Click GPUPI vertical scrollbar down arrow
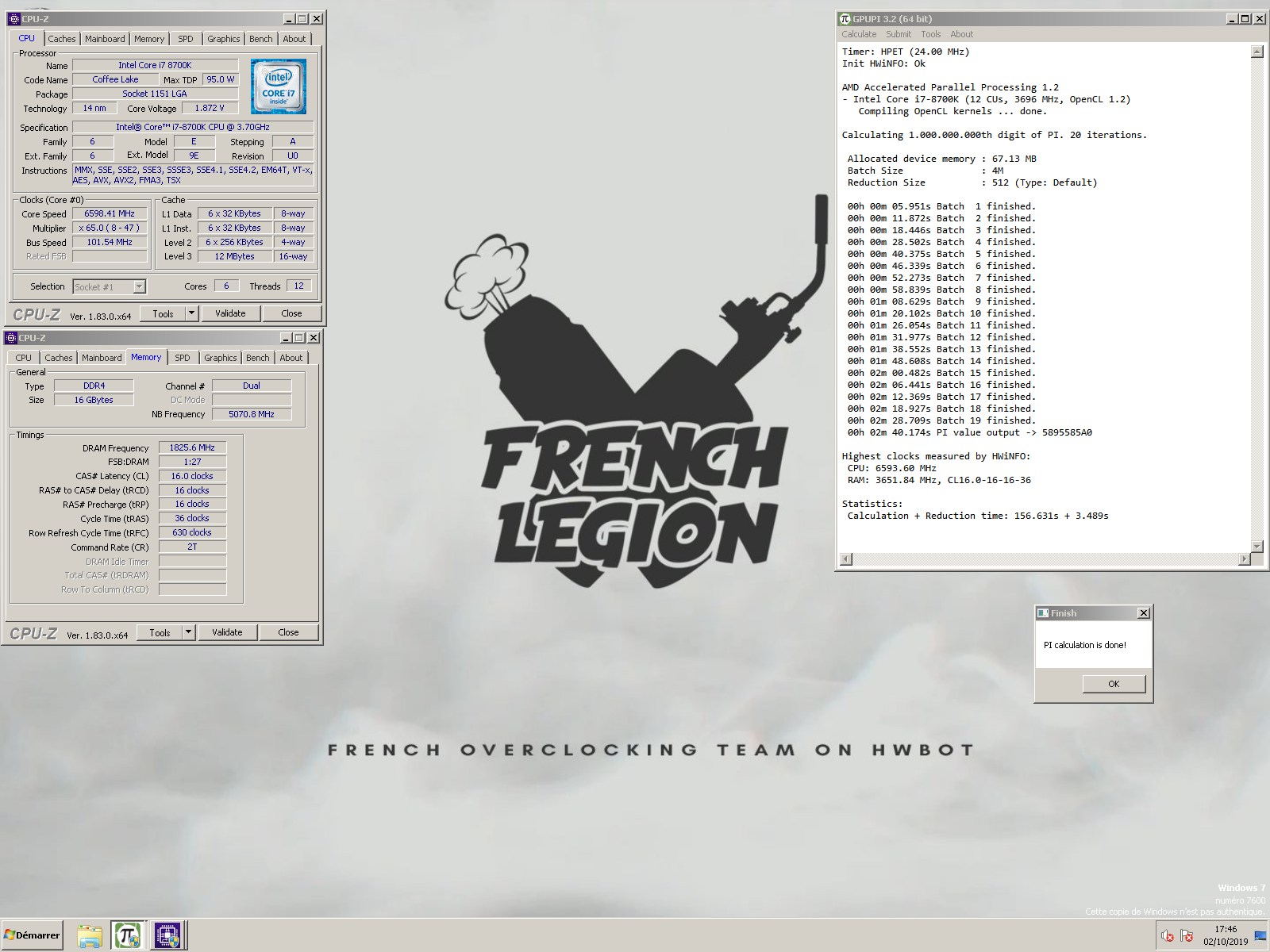This screenshot has height=952, width=1270. (1257, 546)
